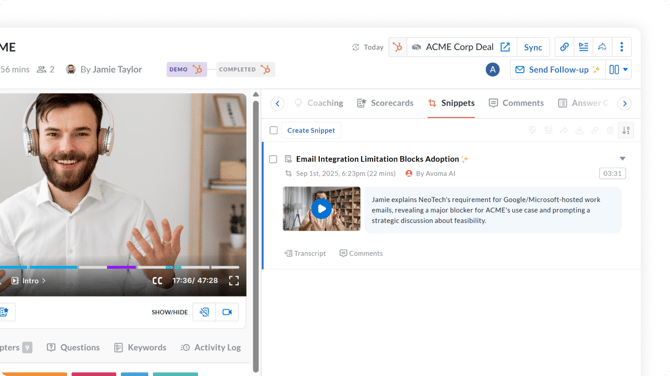This screenshot has width=670, height=376.
Task: Click the snippet description text
Action: coord(486,210)
